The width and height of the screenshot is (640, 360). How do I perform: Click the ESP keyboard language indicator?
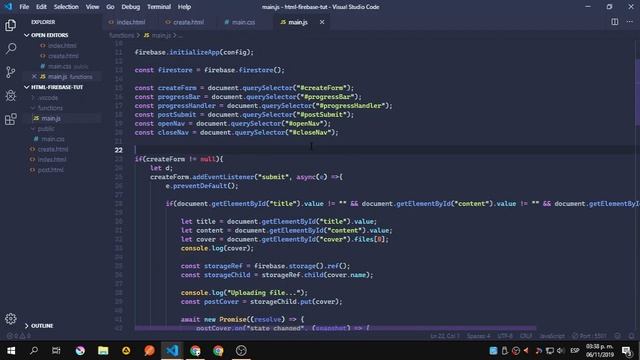point(575,351)
